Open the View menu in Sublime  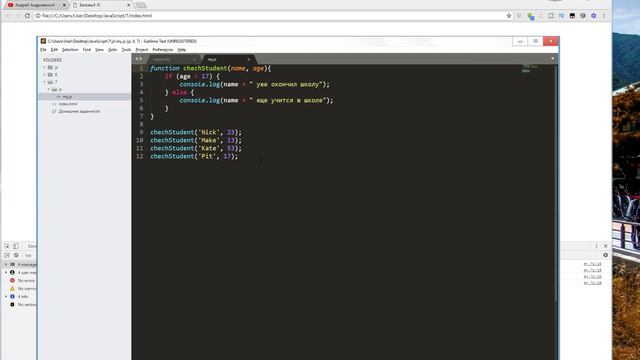[100, 50]
